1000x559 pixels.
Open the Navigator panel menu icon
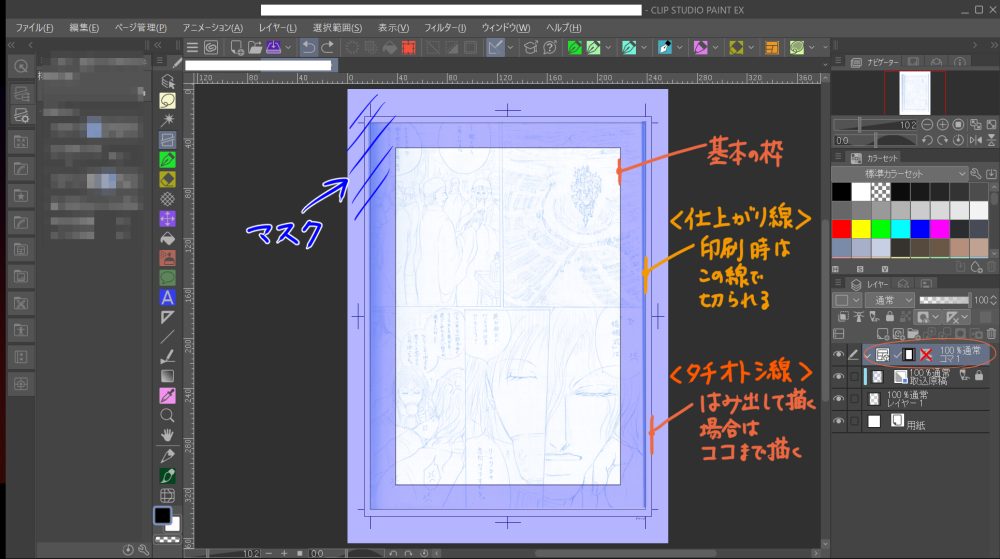tap(838, 62)
